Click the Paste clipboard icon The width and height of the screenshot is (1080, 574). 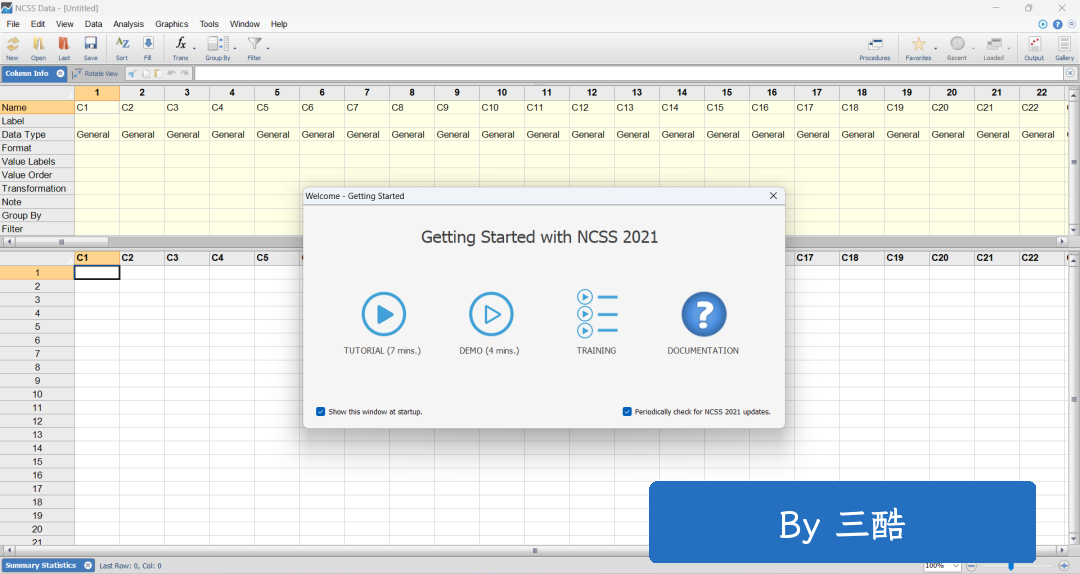pyautogui.click(x=158, y=74)
